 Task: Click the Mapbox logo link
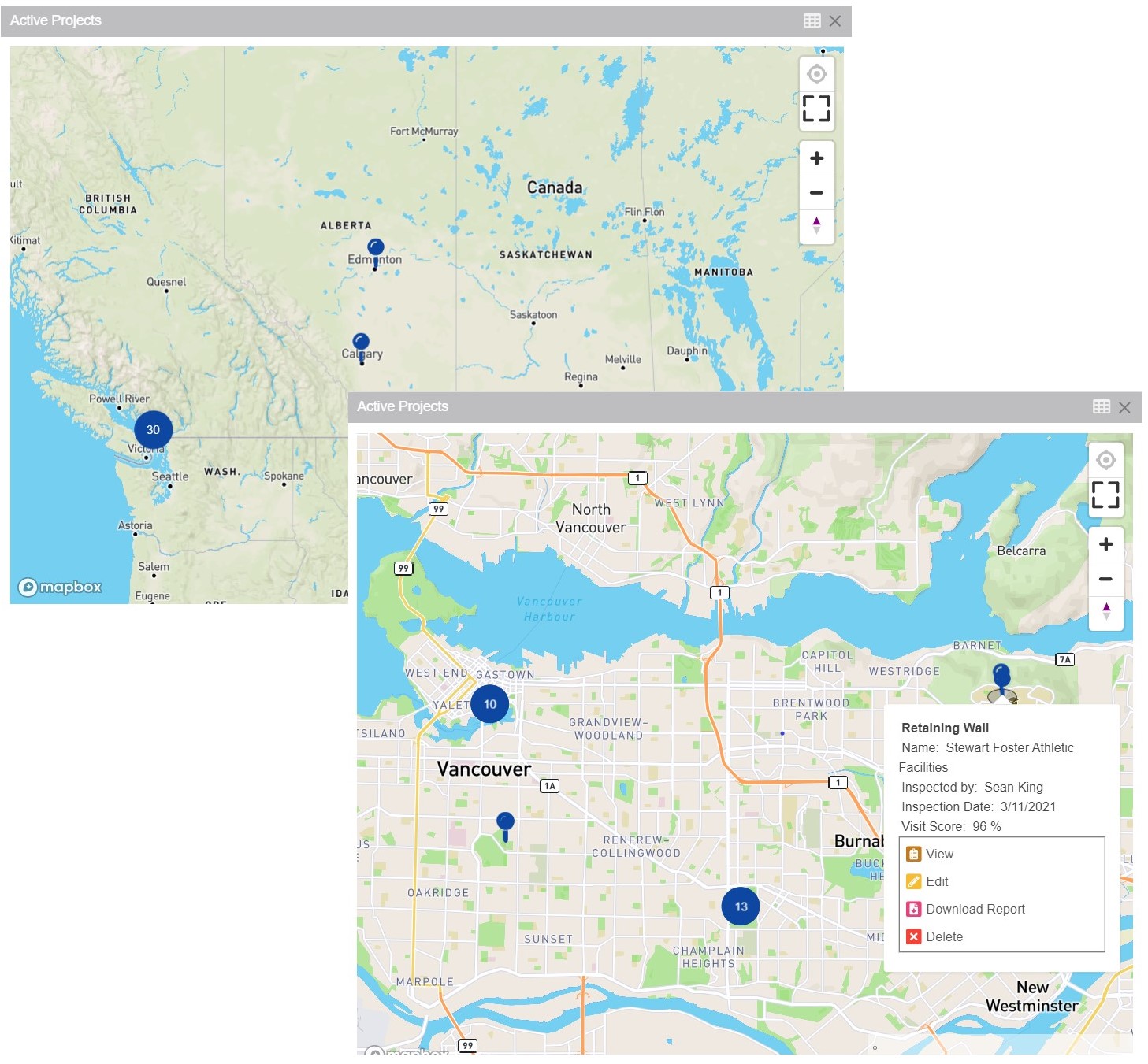pos(61,588)
